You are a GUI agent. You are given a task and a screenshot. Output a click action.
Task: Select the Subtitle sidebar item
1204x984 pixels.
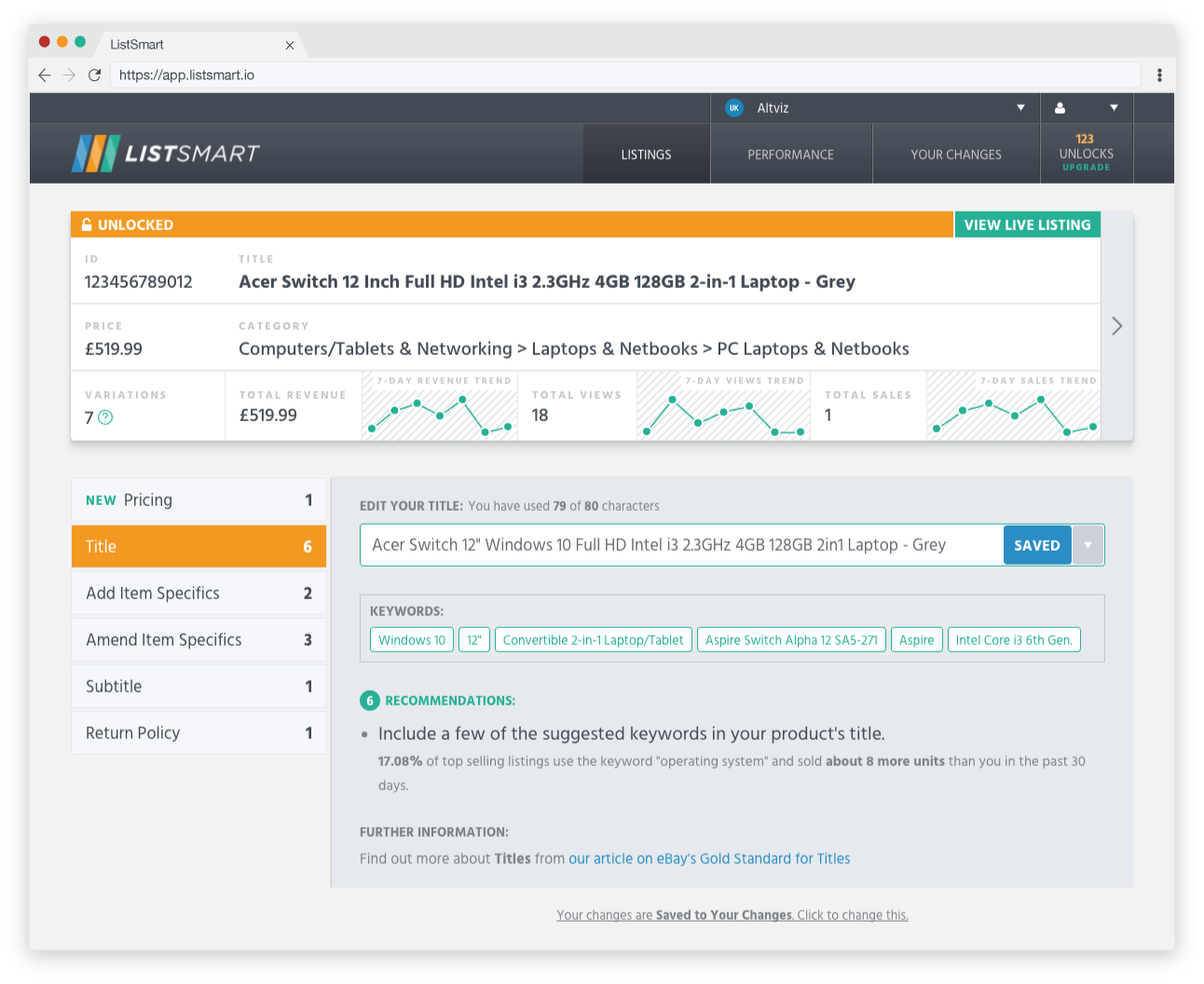198,687
